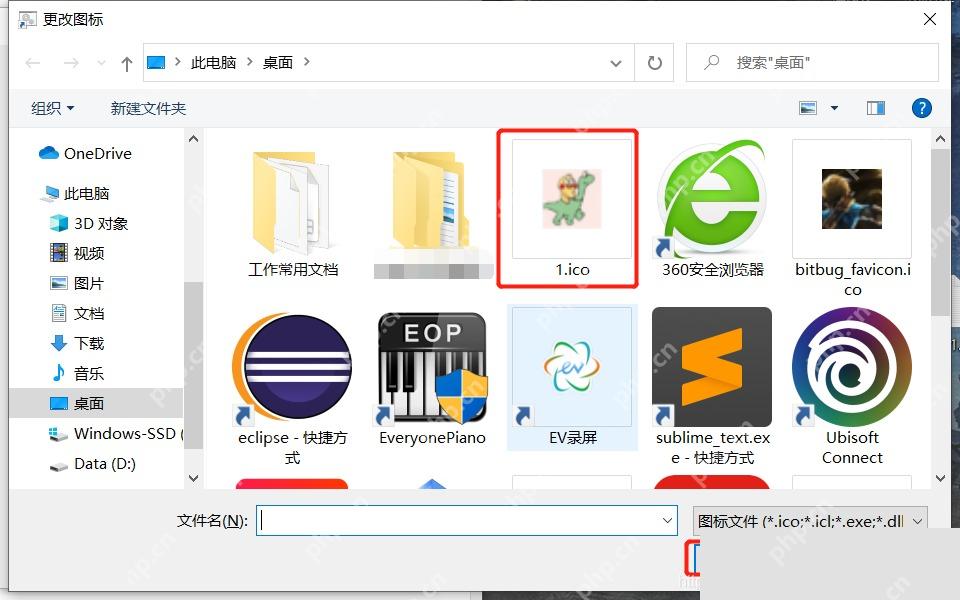Screen dimensions: 960x600
Task: Click the file list vertical scrollbar thumb
Action: (x=940, y=233)
